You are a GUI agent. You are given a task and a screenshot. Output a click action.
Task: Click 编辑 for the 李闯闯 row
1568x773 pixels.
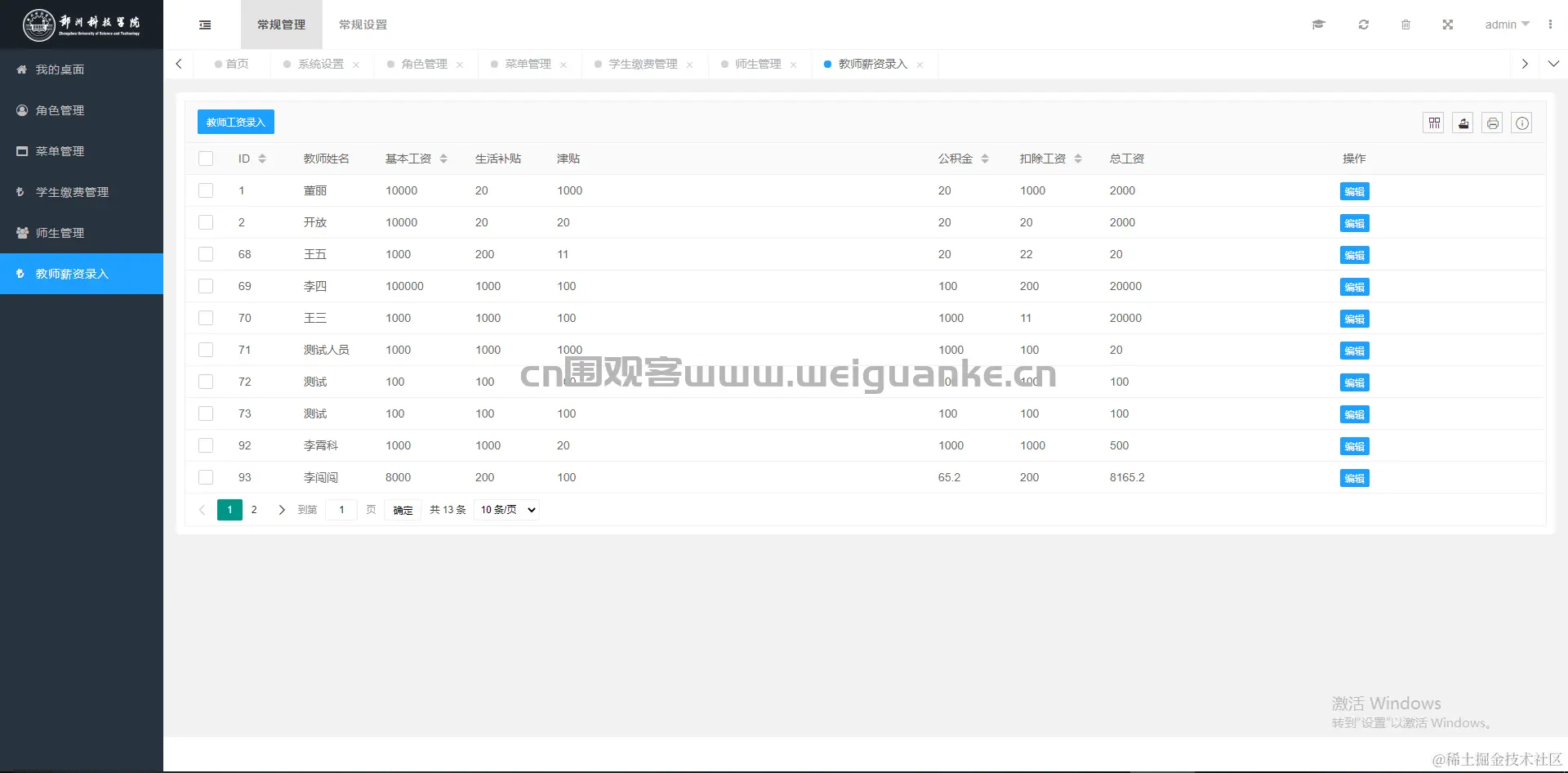(1355, 478)
